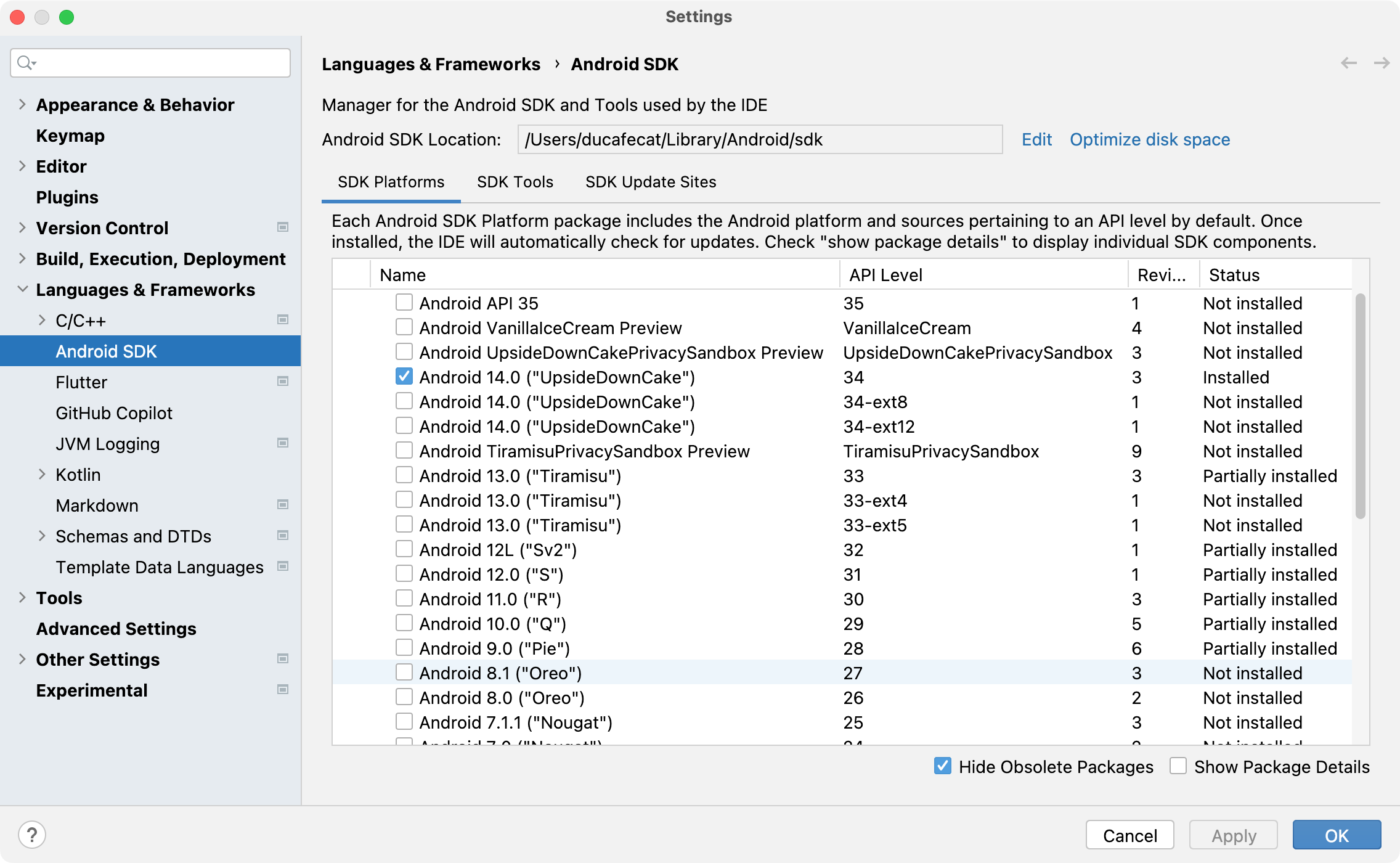Image resolution: width=1400 pixels, height=863 pixels.
Task: Uncheck Android 14.0 ("UpsideDownCake") API 34
Action: click(404, 377)
